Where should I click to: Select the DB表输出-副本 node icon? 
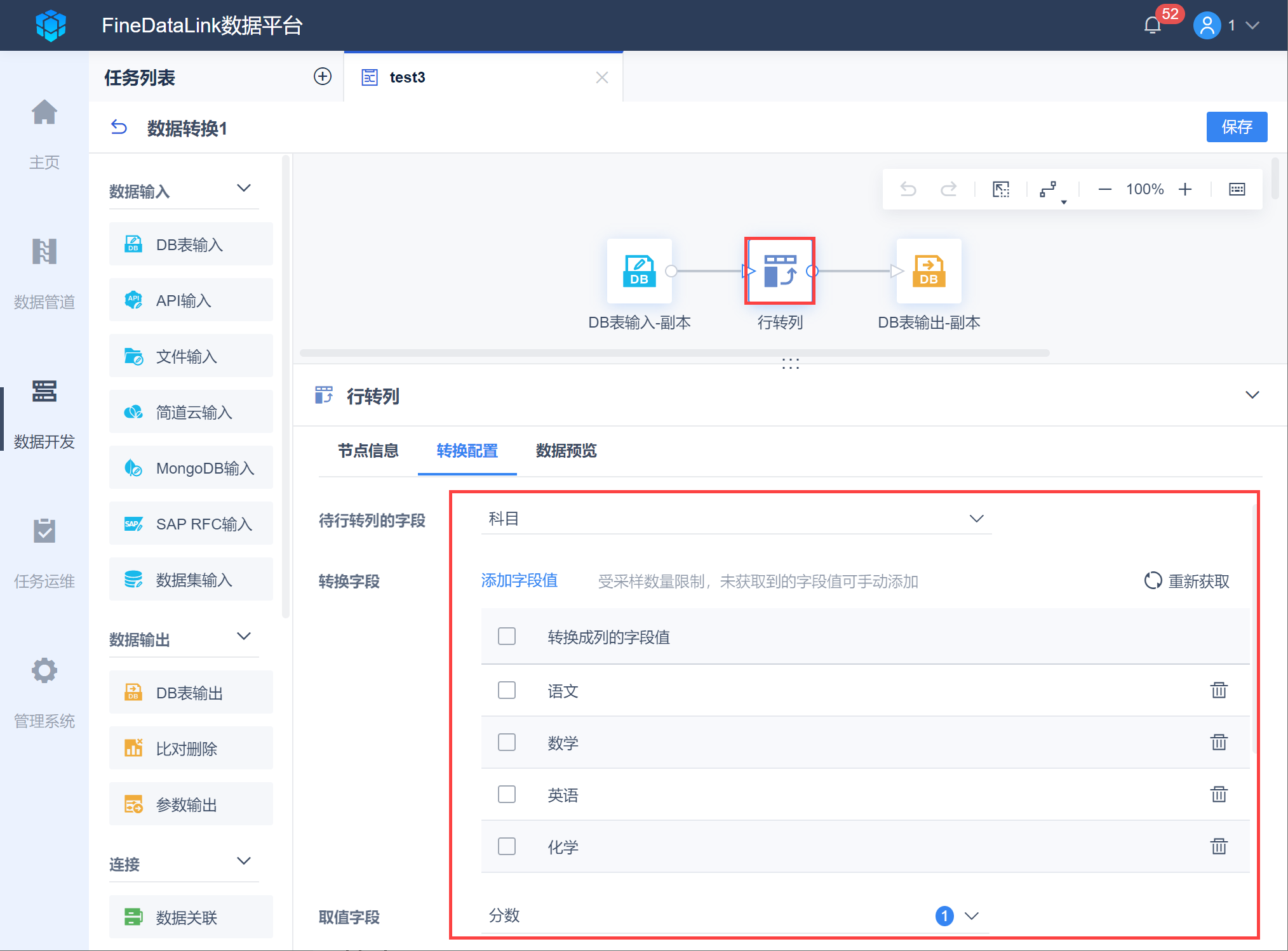coord(929,271)
